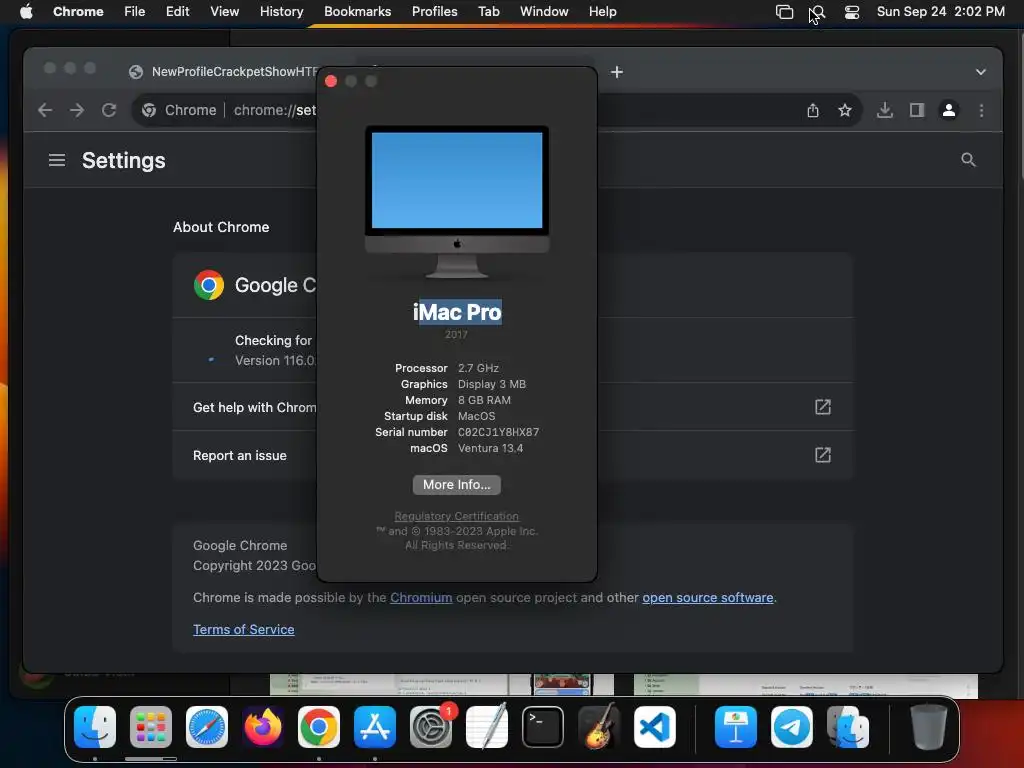
Task: Open the History menu
Action: click(281, 12)
